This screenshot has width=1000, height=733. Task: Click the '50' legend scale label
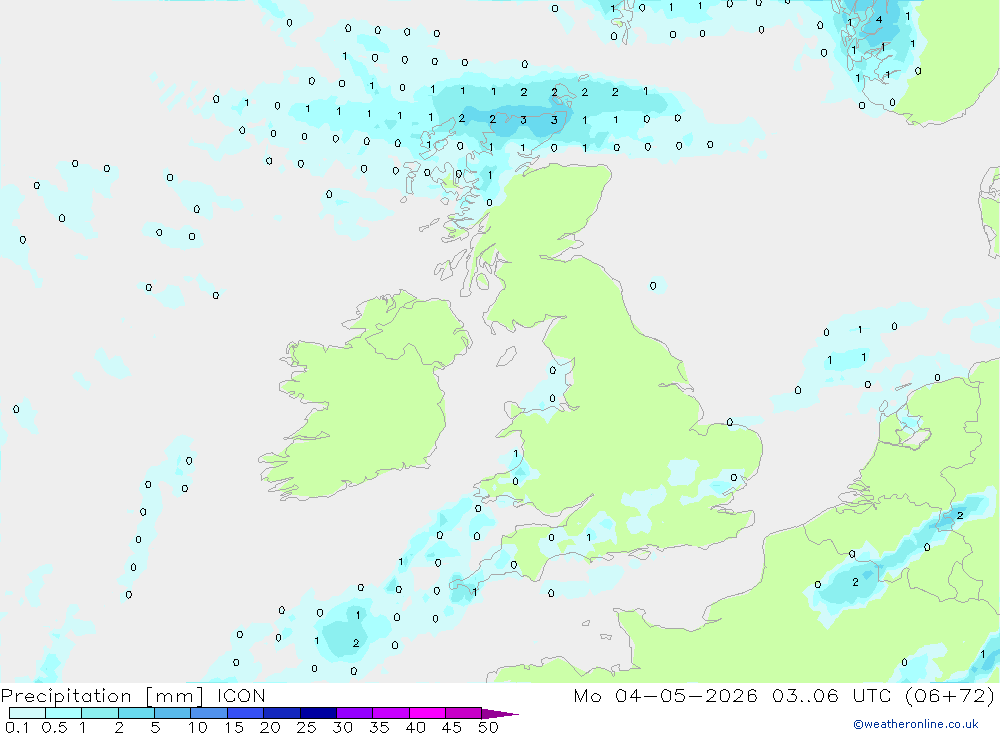click(x=488, y=727)
